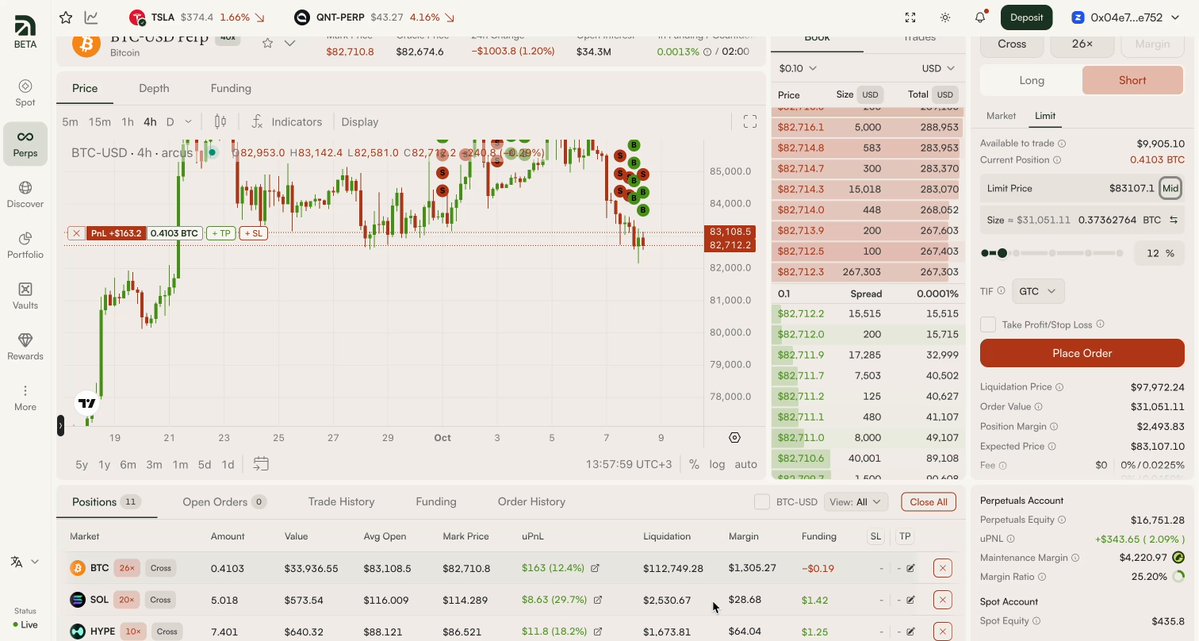Open the $0.10 price grouping dropdown
This screenshot has height=641, width=1199.
tap(798, 68)
